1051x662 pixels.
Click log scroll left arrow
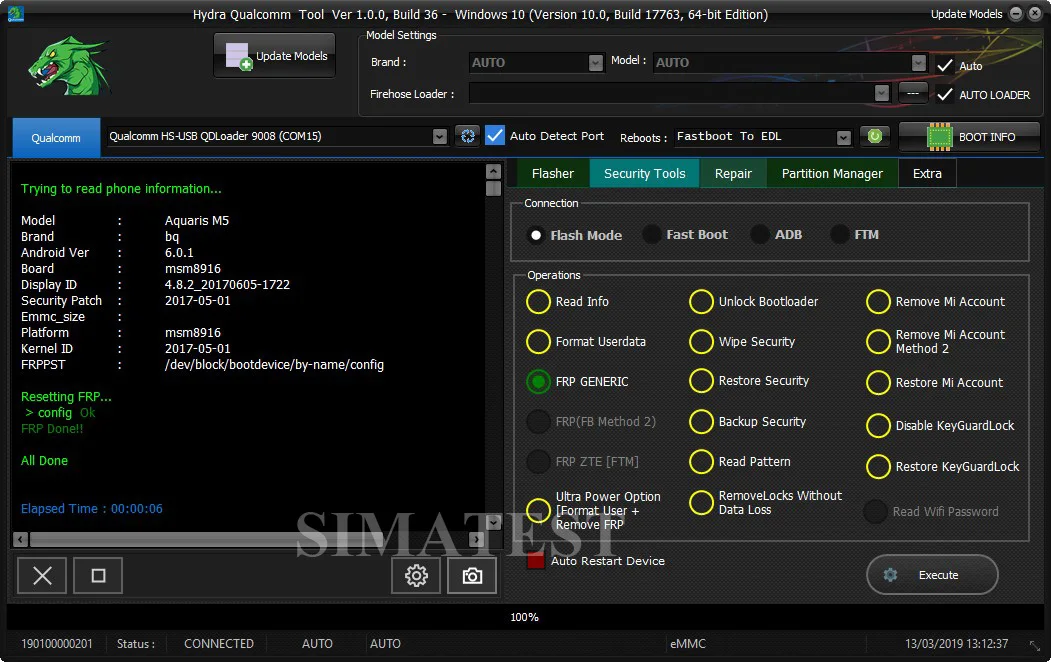coord(21,539)
